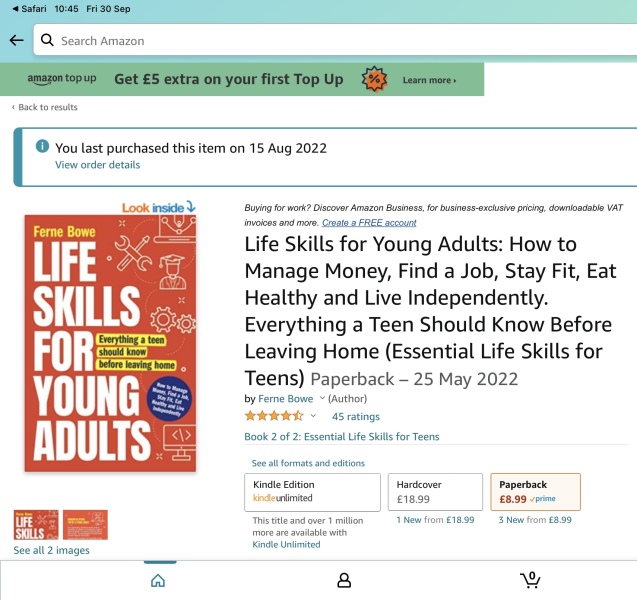Tap the search magnifier icon

47,41
